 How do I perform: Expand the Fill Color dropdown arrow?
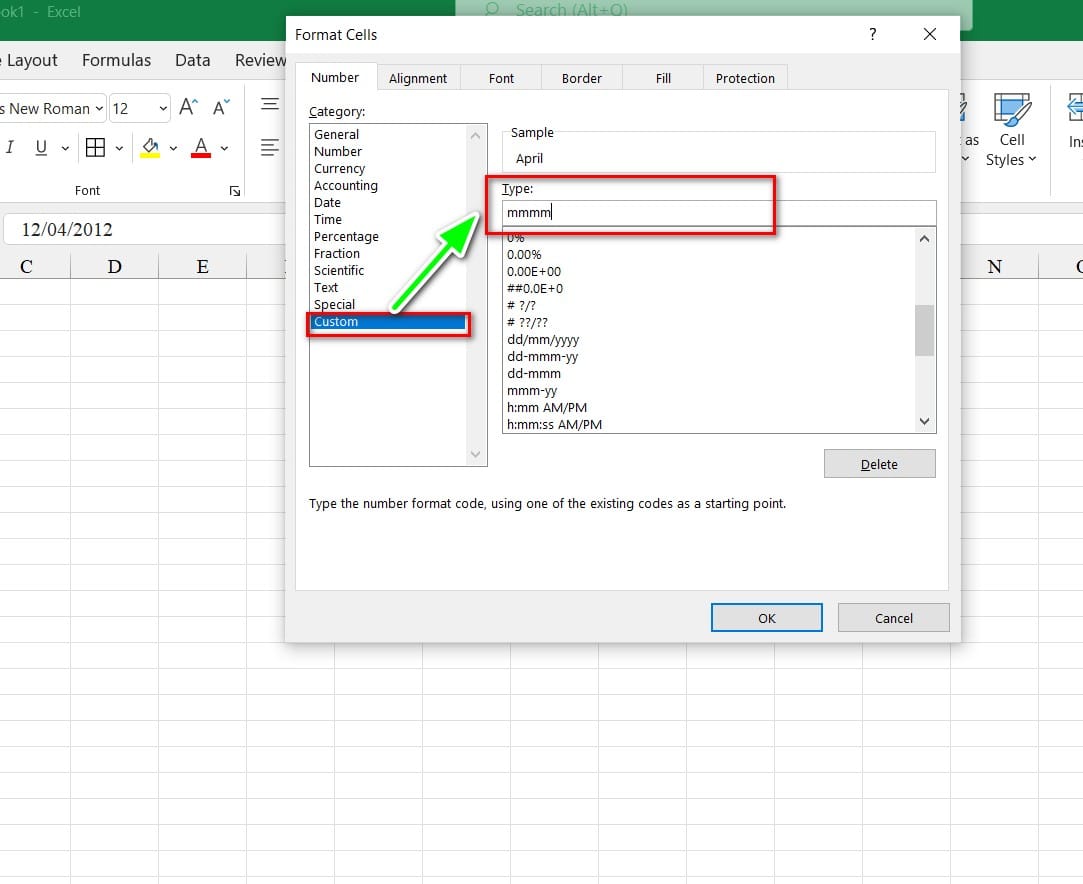(173, 148)
